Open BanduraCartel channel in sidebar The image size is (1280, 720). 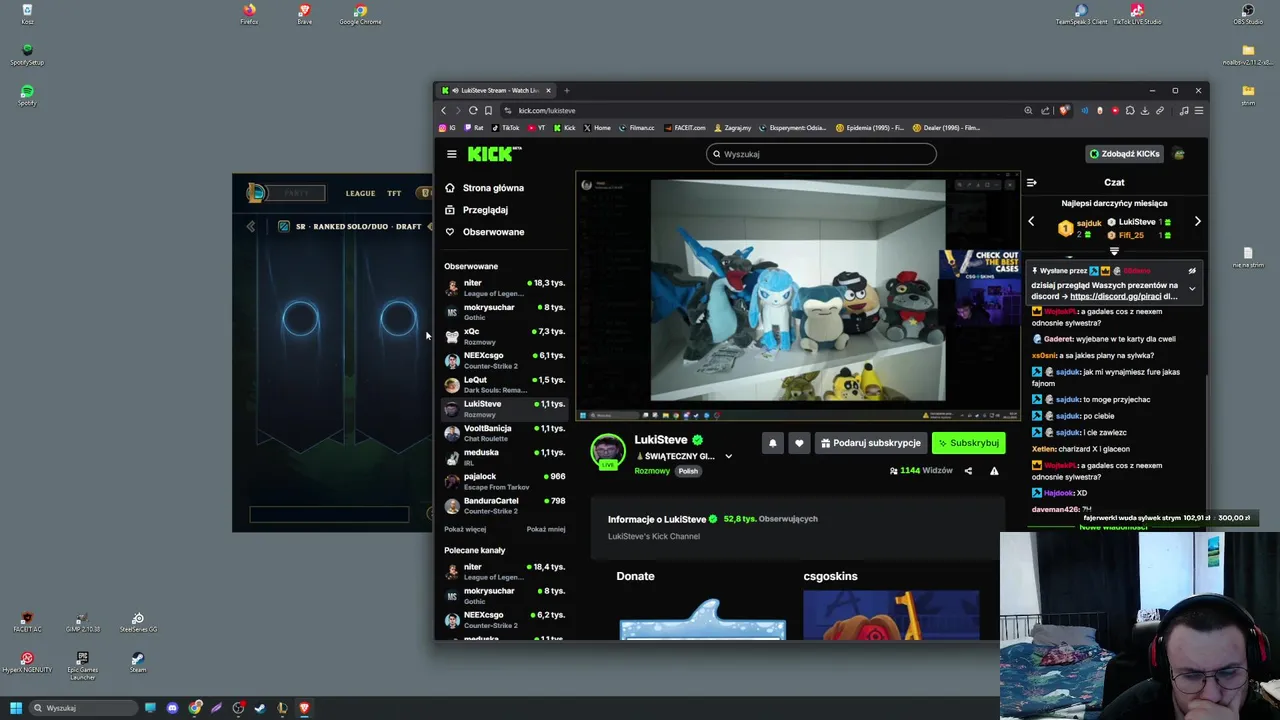point(504,505)
